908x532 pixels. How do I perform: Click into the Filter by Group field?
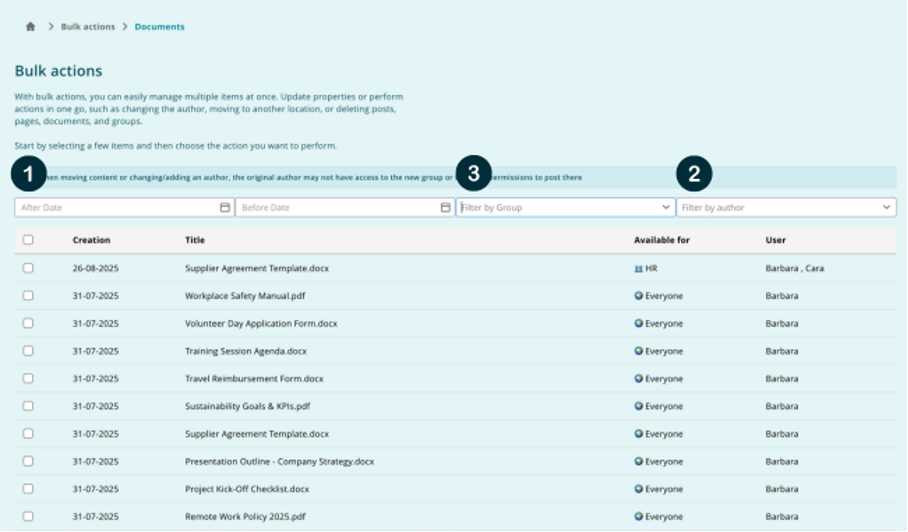(566, 207)
